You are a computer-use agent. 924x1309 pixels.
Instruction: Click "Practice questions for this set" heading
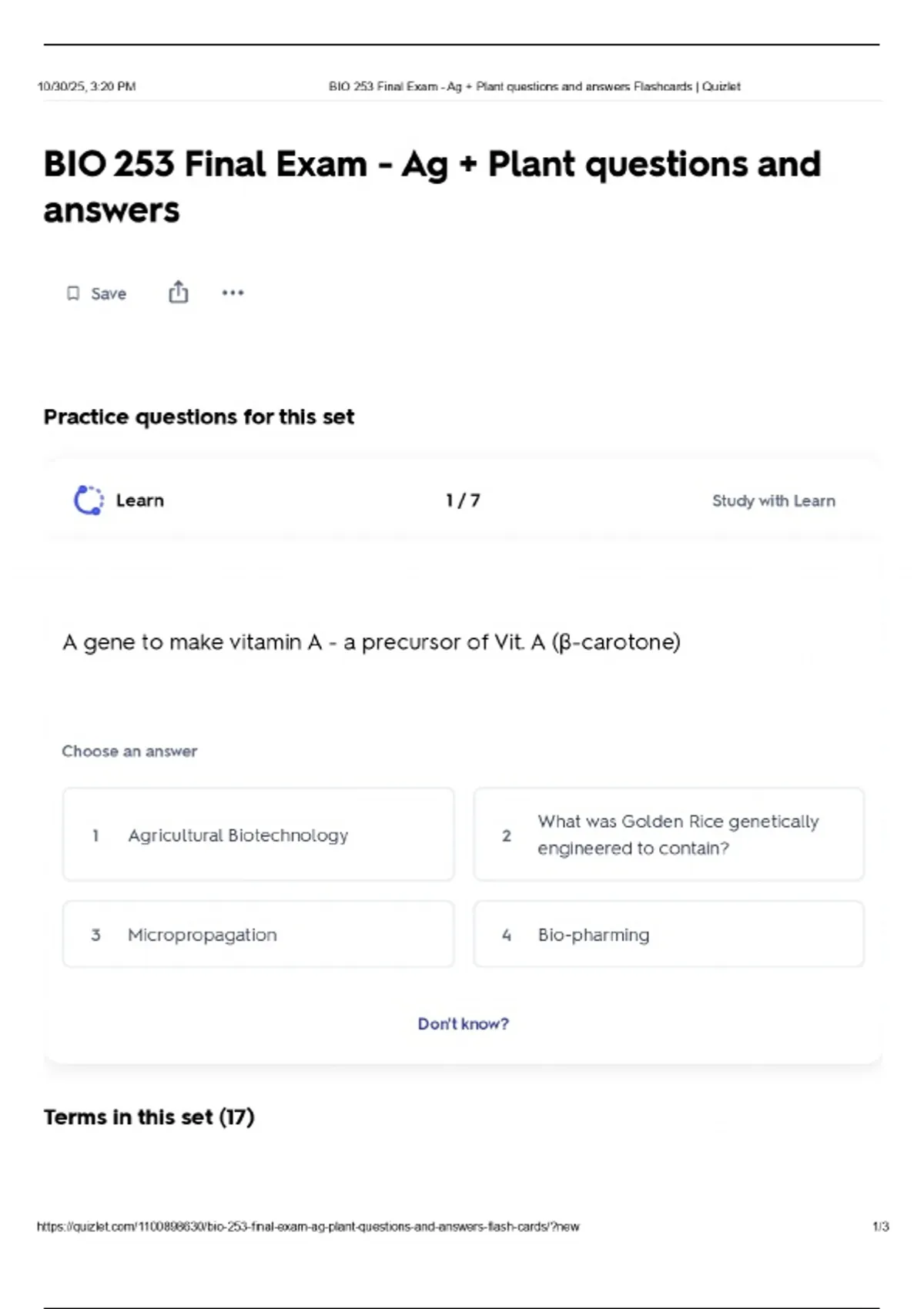click(x=199, y=417)
